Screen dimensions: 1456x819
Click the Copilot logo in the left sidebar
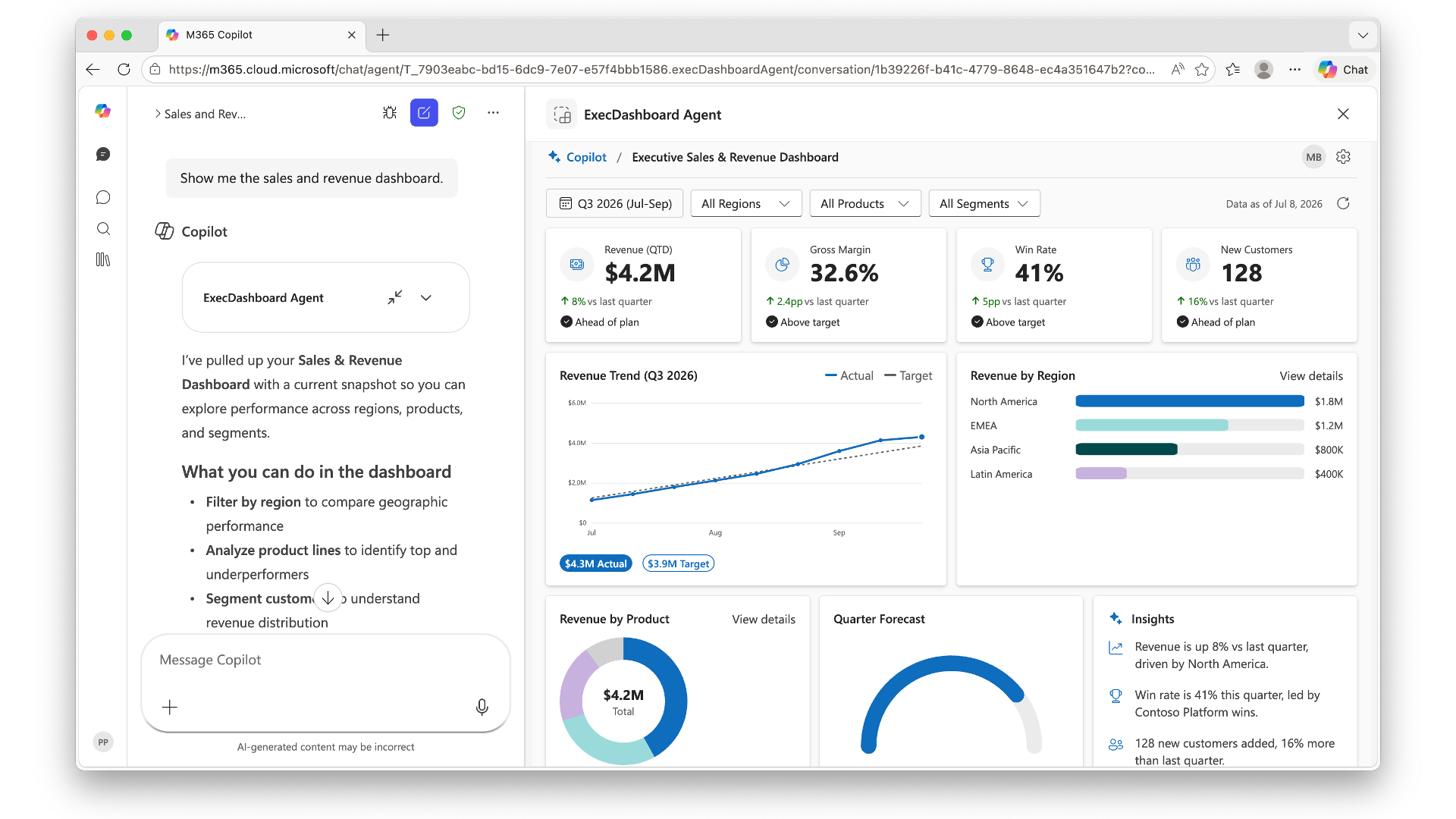103,111
